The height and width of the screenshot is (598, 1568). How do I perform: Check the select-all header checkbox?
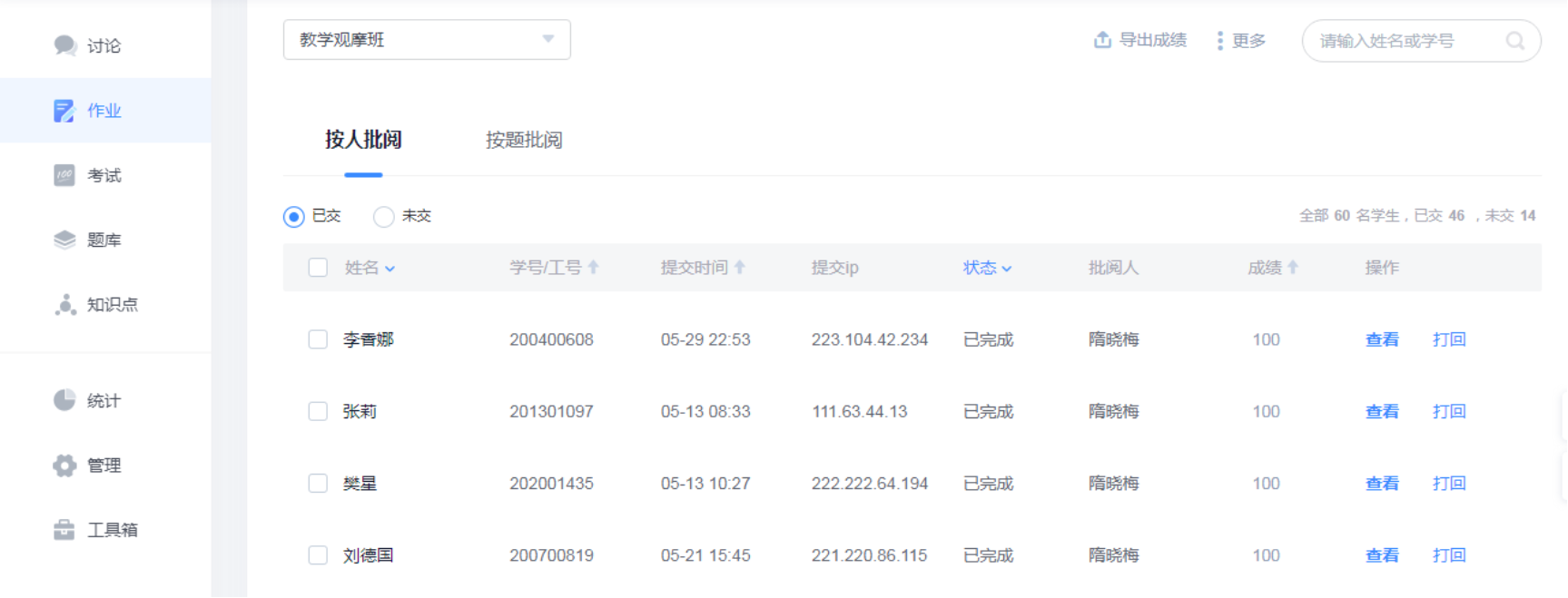pos(318,268)
